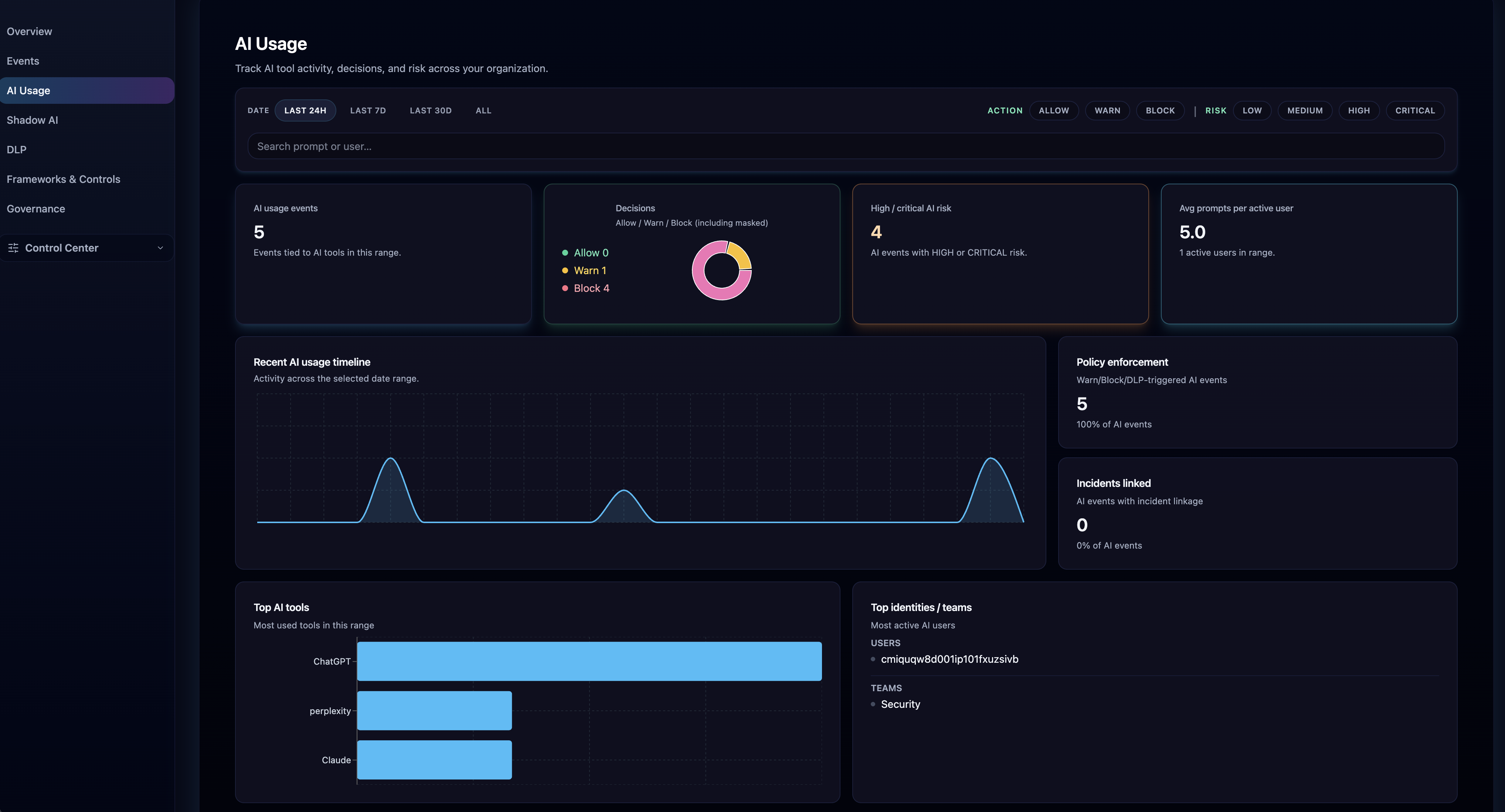1505x812 pixels.
Task: Switch to the AI Usage tab
Action: click(x=27, y=90)
